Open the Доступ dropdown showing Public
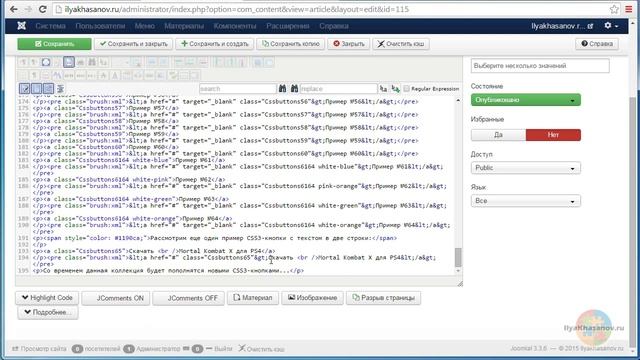This screenshot has width=640, height=360. tap(526, 168)
